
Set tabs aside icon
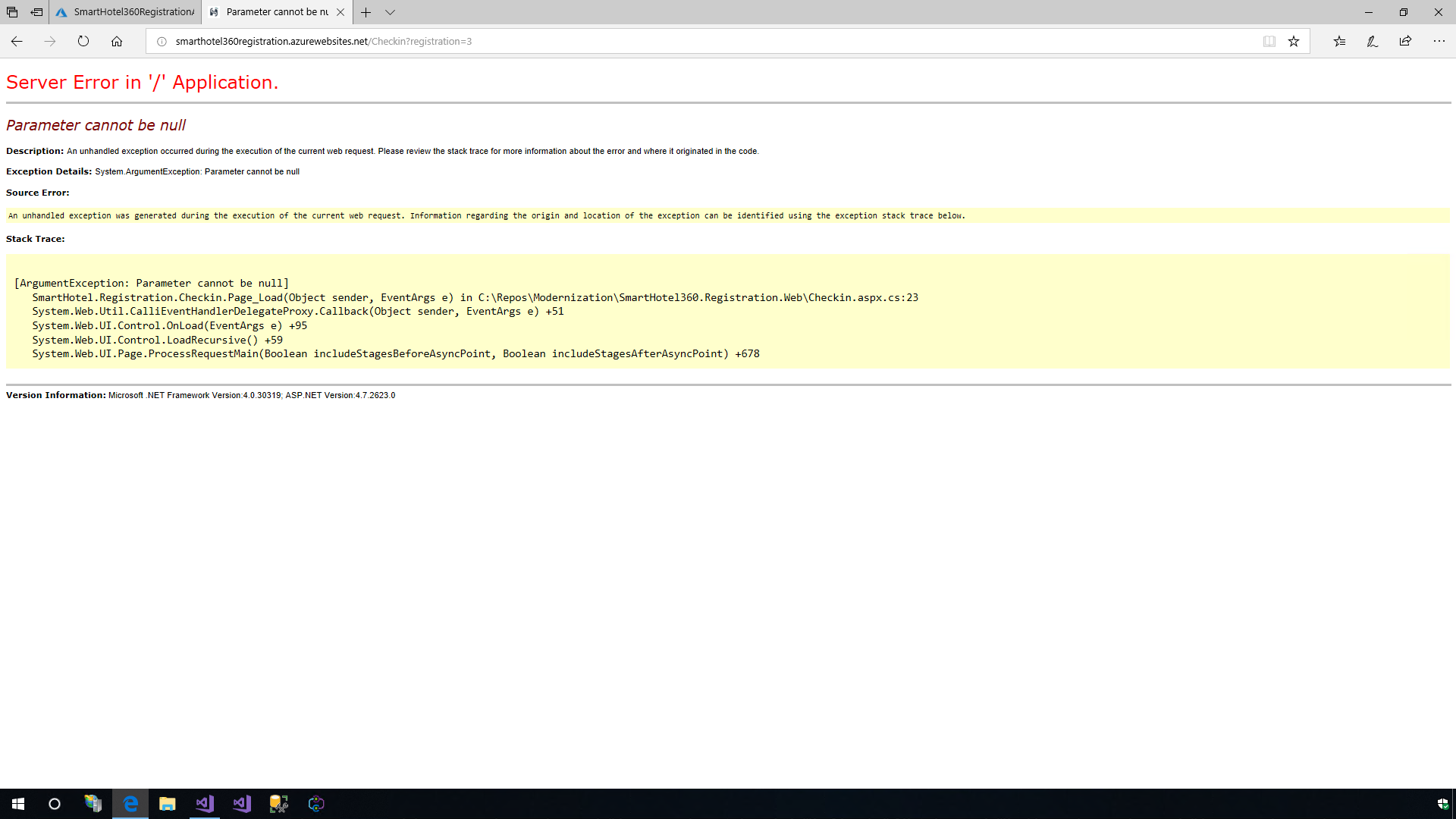(x=36, y=12)
